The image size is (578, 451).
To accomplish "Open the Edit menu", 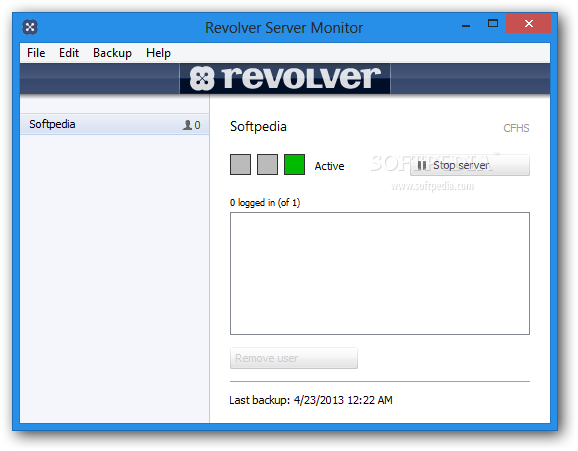I will coord(69,53).
